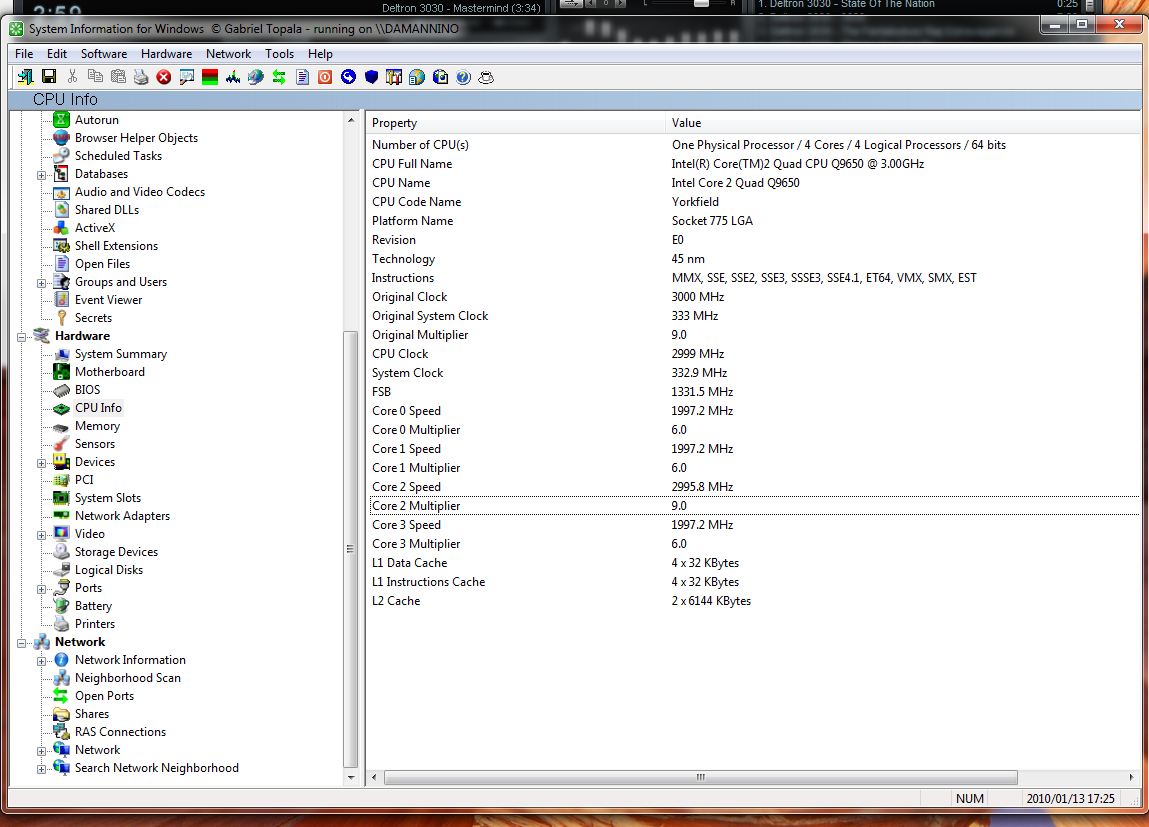Expand the Groups and Users node

click(x=42, y=283)
